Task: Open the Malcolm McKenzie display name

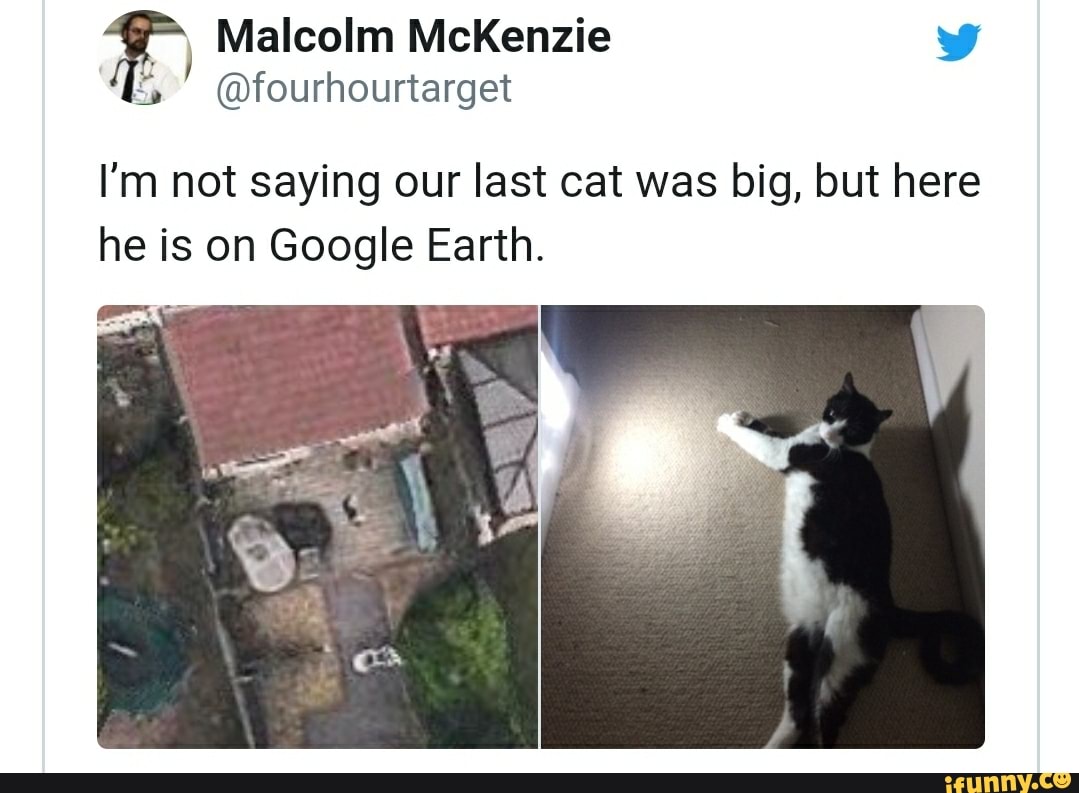Action: point(413,36)
